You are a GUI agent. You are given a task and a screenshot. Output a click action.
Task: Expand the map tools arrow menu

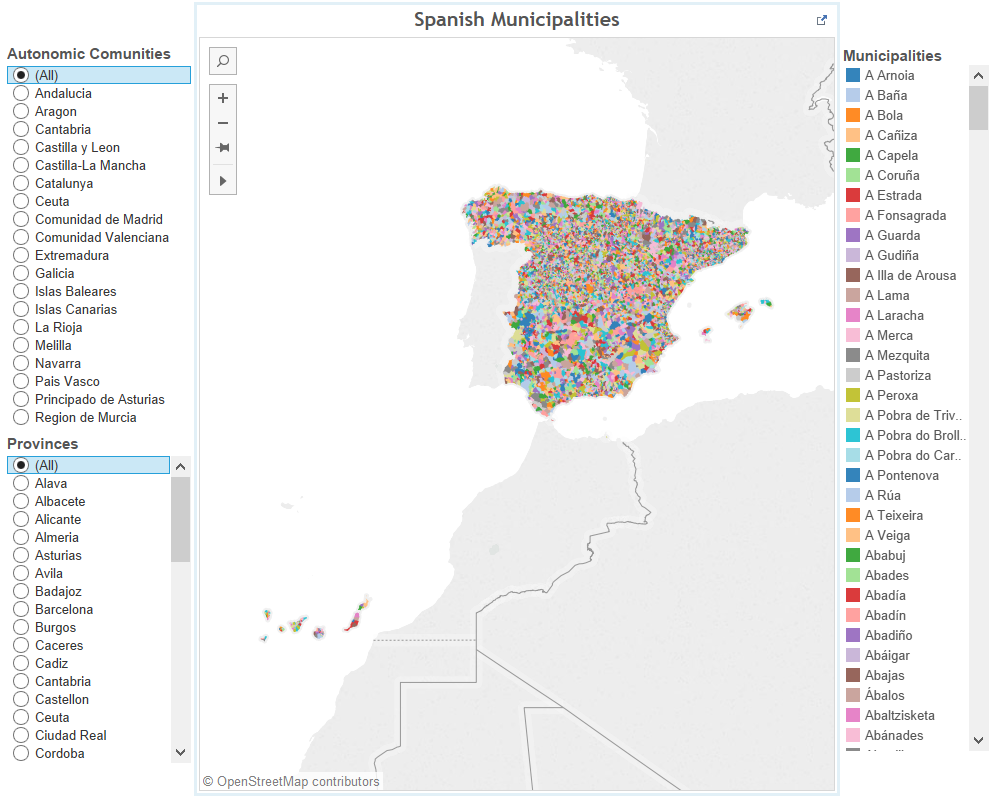pyautogui.click(x=223, y=181)
